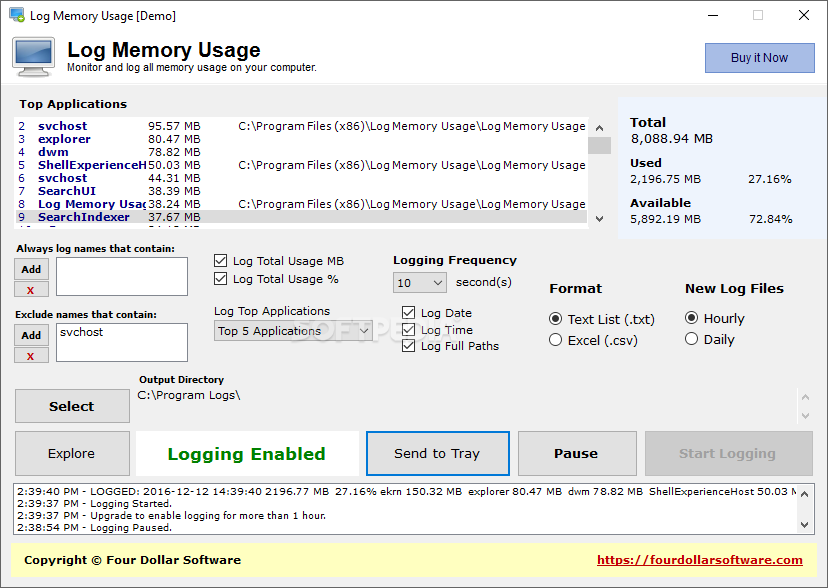Click the Available 5,892.19 MB value
This screenshot has height=588, width=828.
pyautogui.click(x=665, y=219)
